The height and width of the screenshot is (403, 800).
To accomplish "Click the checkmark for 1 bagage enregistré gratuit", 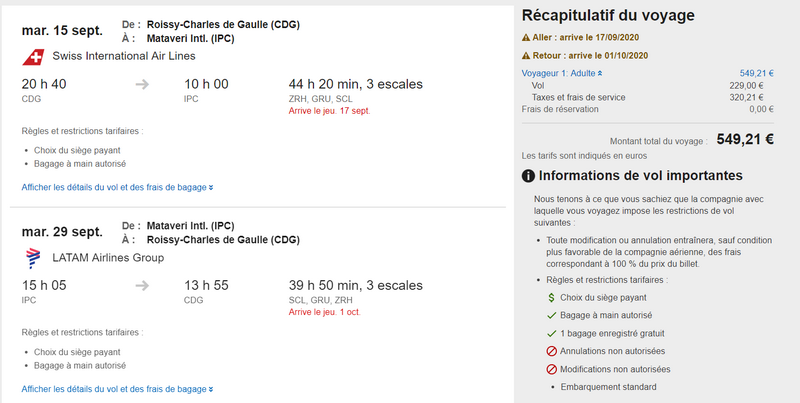I will pyautogui.click(x=552, y=334).
